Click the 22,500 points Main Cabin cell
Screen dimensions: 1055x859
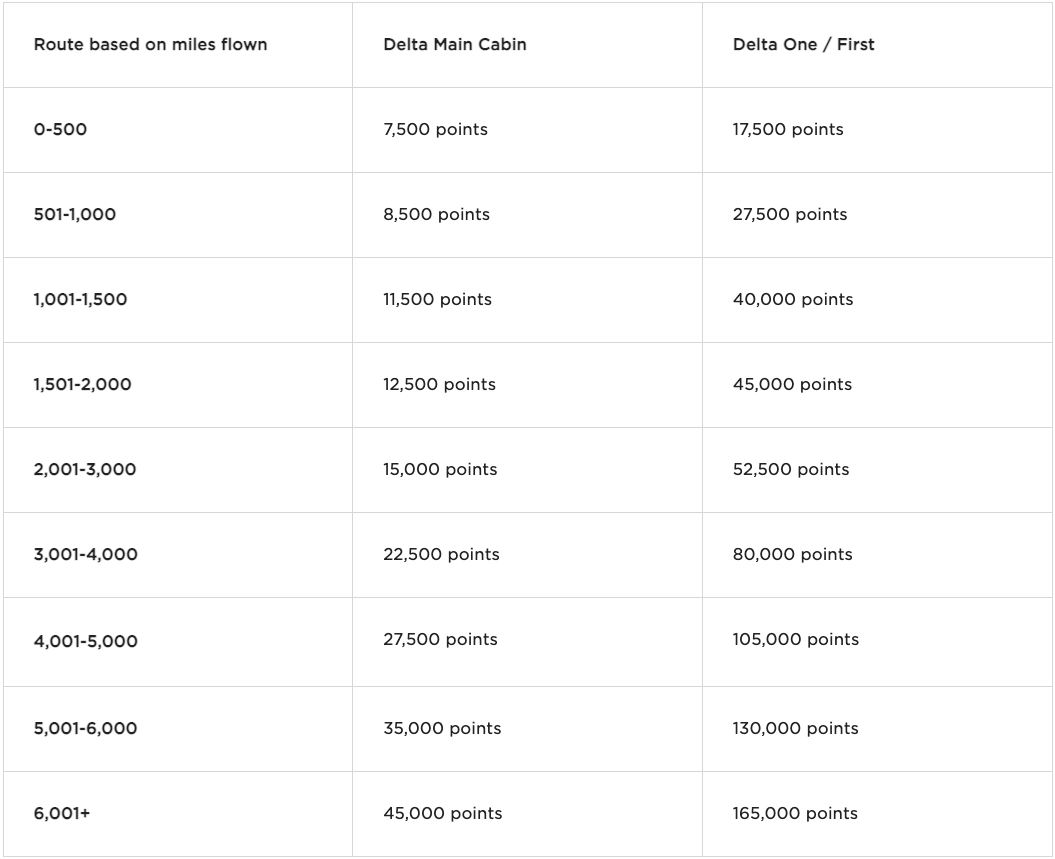pyautogui.click(x=441, y=554)
